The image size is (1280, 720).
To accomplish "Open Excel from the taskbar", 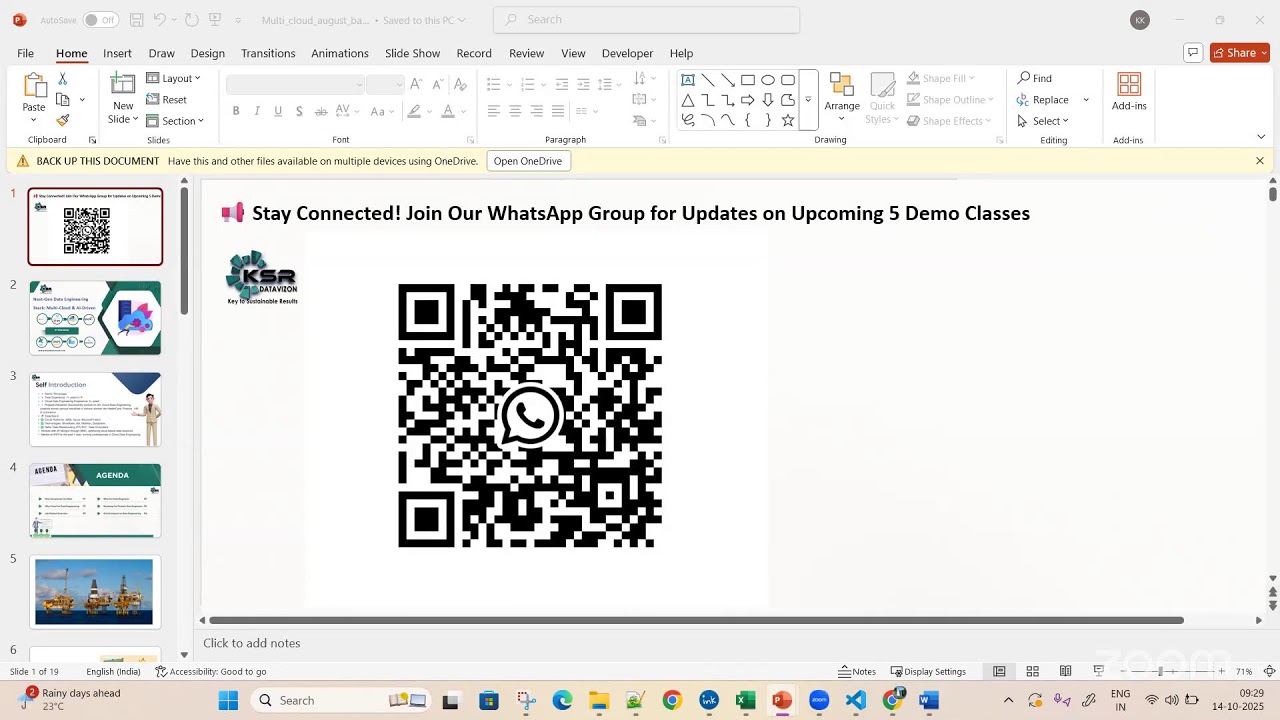I will (x=745, y=700).
